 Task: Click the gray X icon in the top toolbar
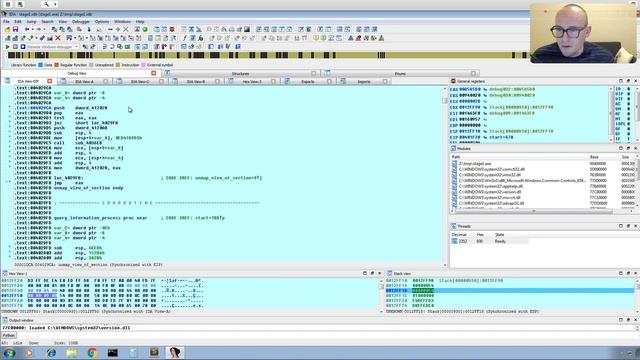pos(126,29)
